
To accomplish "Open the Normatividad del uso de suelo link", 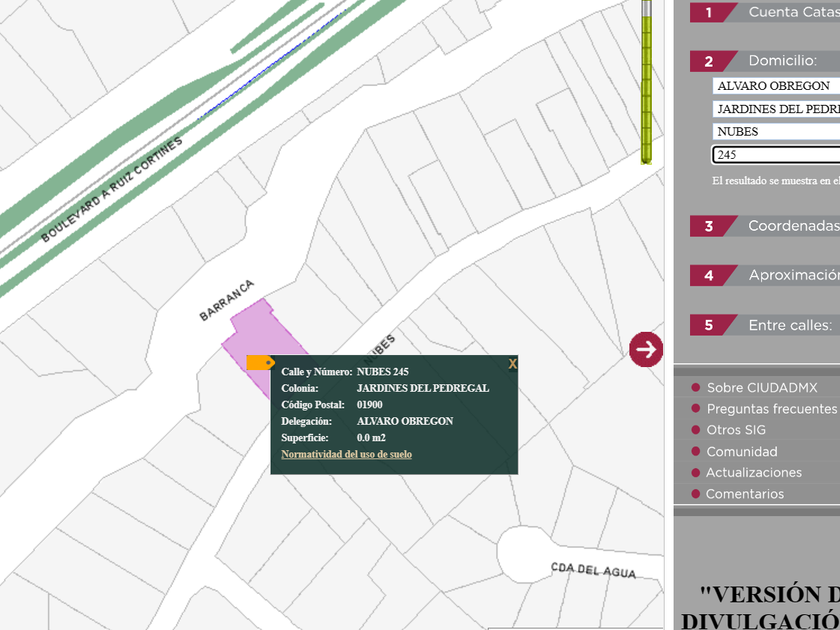I will click(346, 454).
